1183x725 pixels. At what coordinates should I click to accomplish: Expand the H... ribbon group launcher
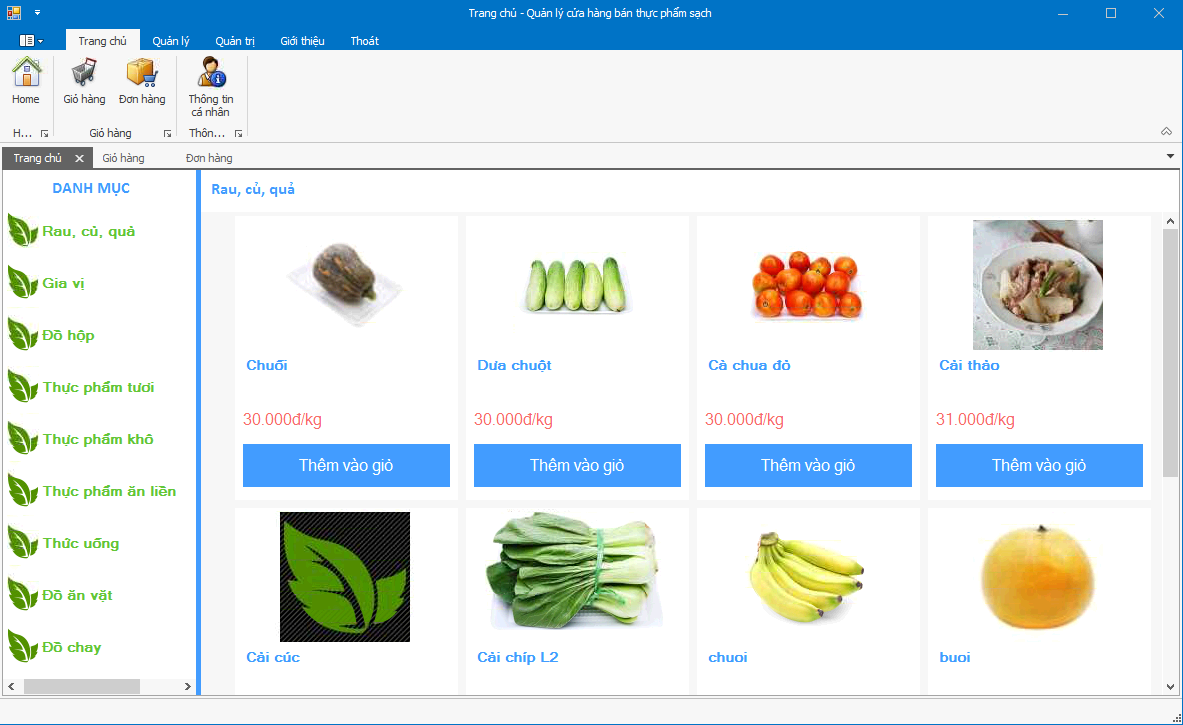click(45, 134)
